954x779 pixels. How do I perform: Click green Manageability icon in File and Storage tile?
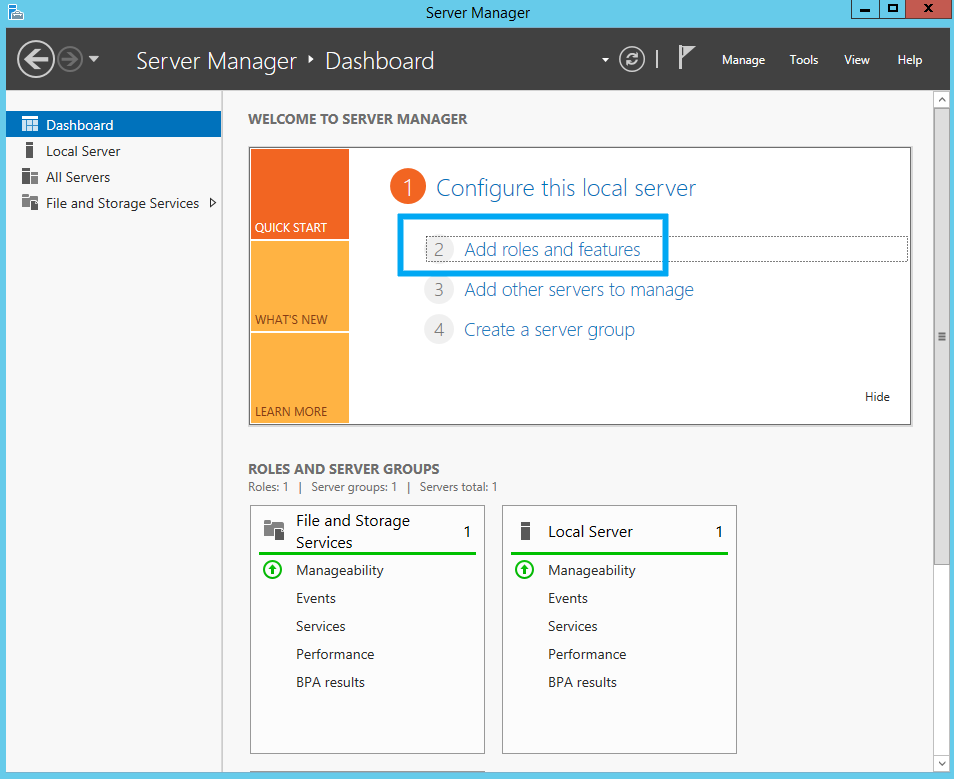click(x=273, y=570)
